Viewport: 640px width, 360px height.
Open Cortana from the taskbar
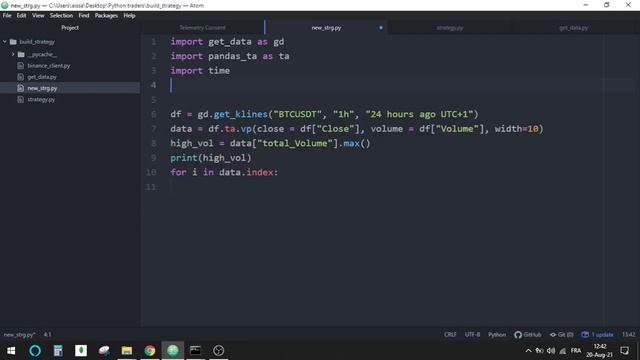click(x=35, y=351)
